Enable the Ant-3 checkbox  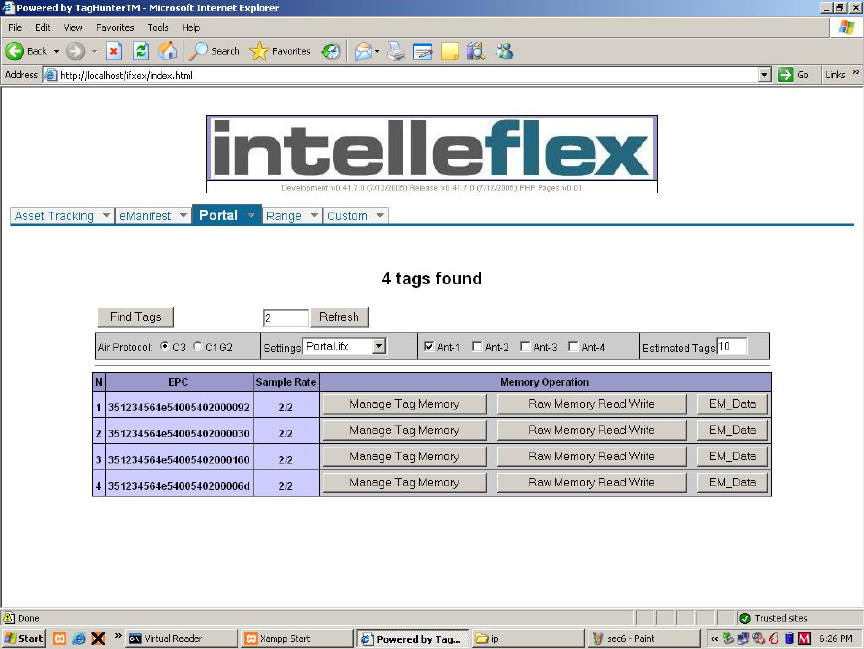pos(525,347)
